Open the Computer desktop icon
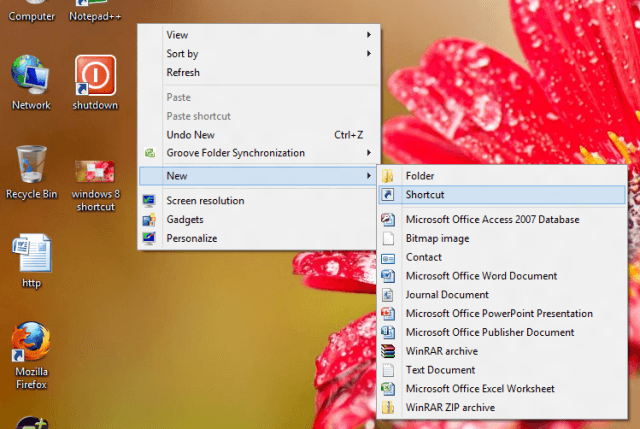The height and width of the screenshot is (429, 640). pos(31,11)
